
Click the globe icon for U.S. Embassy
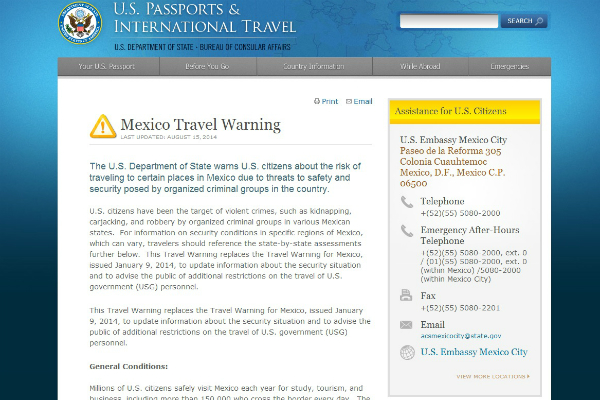406,352
